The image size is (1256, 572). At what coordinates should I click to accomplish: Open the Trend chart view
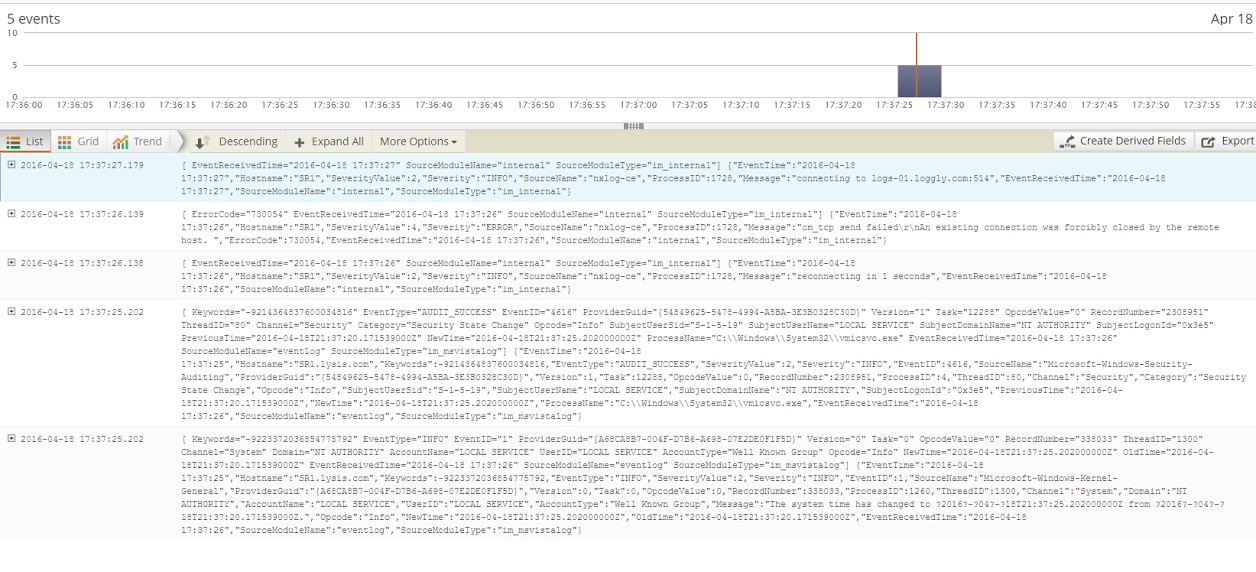click(x=138, y=142)
